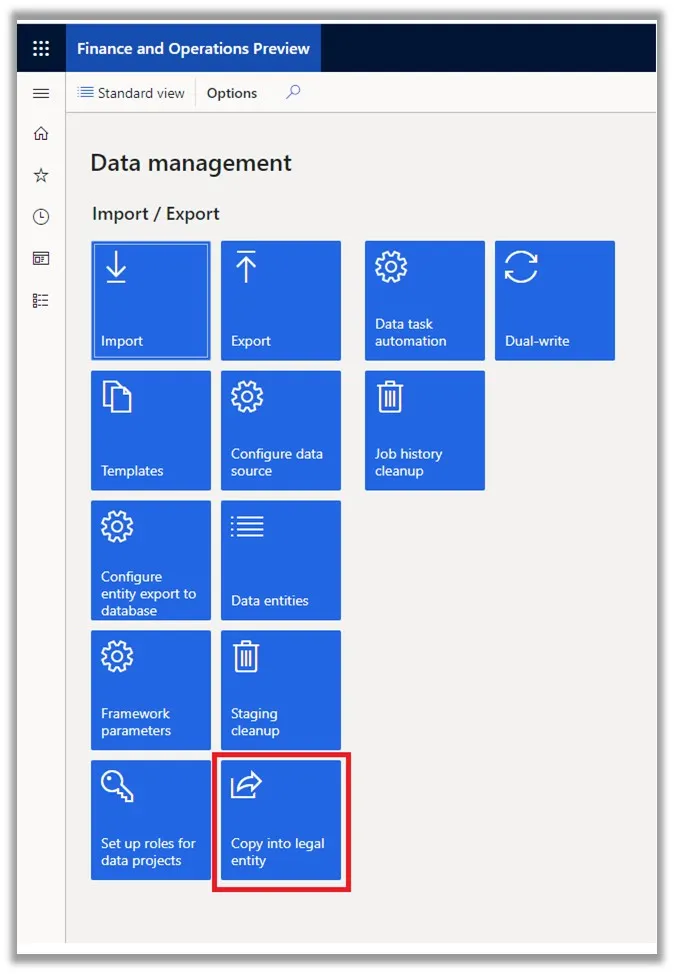Image resolution: width=674 pixels, height=974 pixels.
Task: Click the search magnifier icon
Action: click(x=293, y=93)
